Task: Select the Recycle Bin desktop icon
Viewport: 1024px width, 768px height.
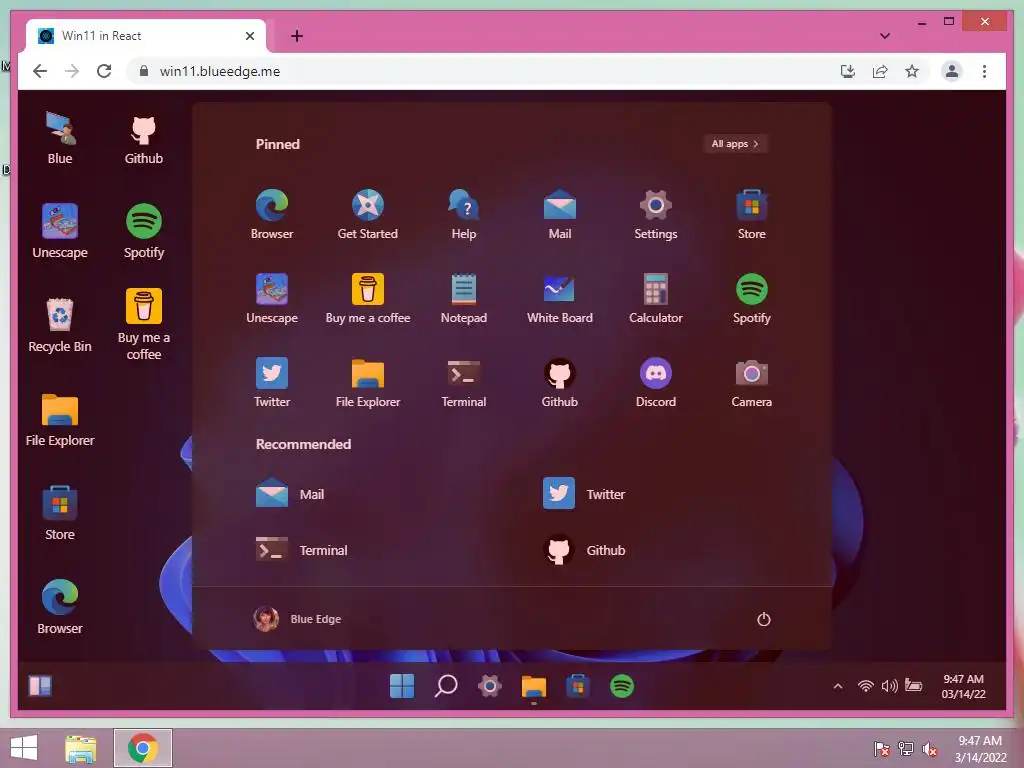Action: pos(59,326)
